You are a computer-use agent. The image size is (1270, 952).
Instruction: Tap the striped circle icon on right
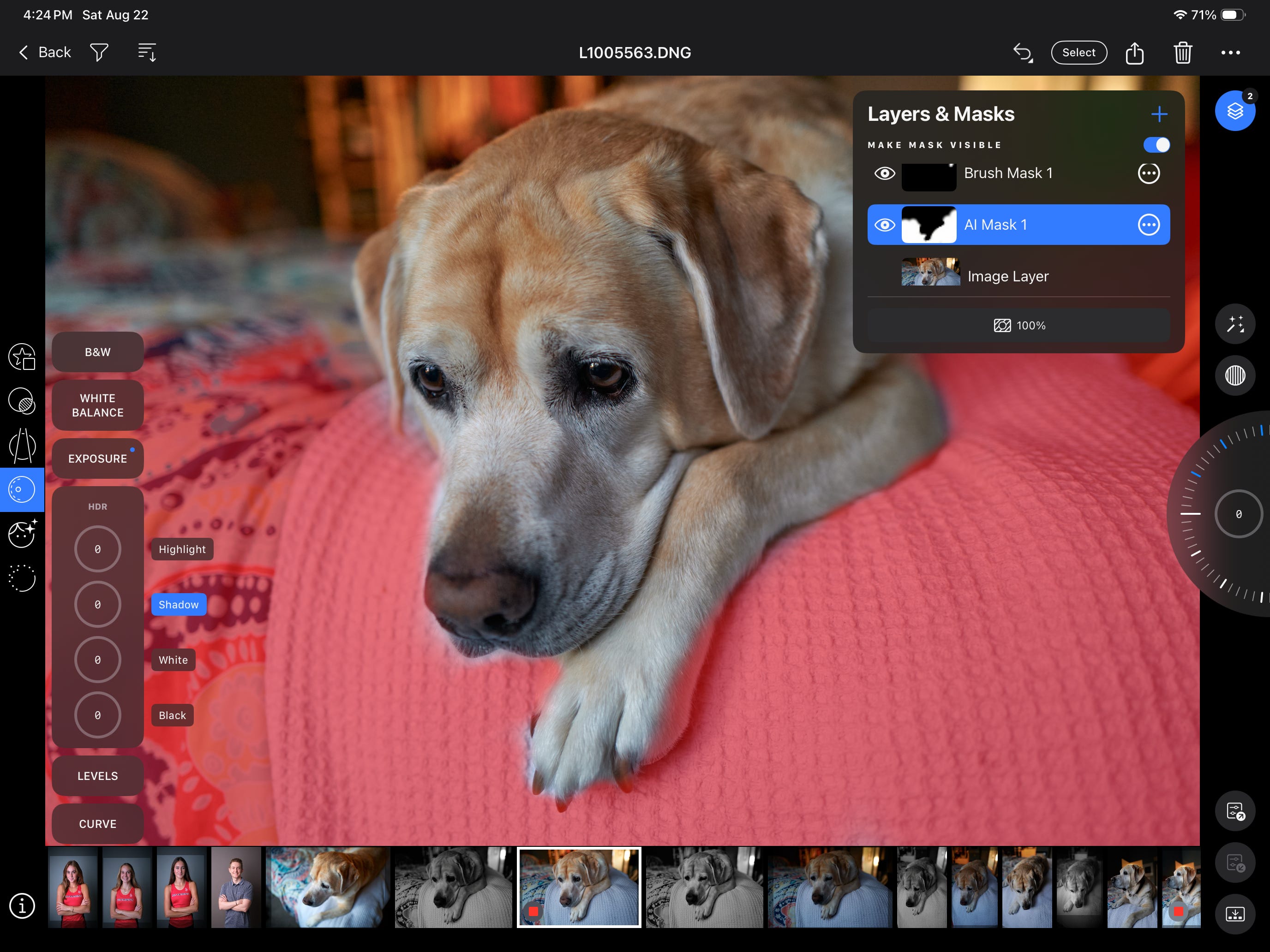(x=1235, y=376)
